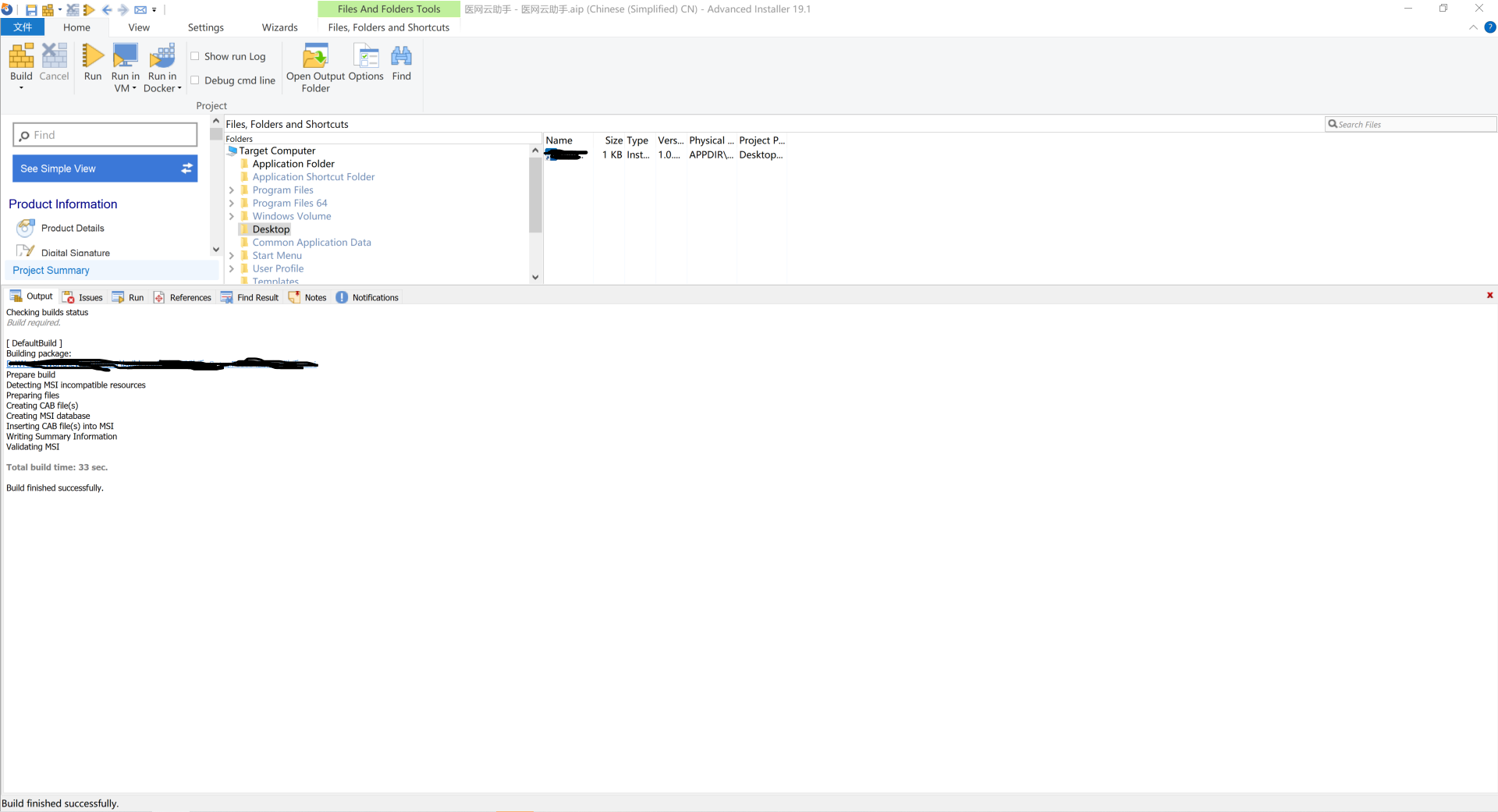The width and height of the screenshot is (1498, 812).
Task: Expand the Program Files folder node
Action: 232,190
